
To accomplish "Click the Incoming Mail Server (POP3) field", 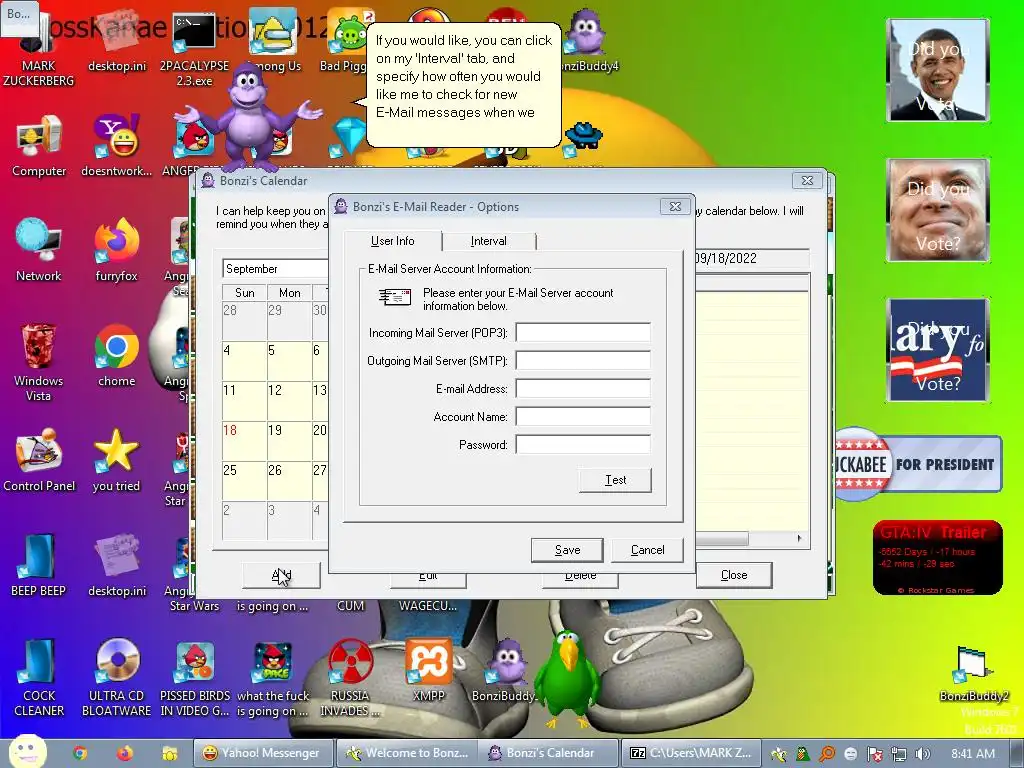I will click(x=583, y=332).
